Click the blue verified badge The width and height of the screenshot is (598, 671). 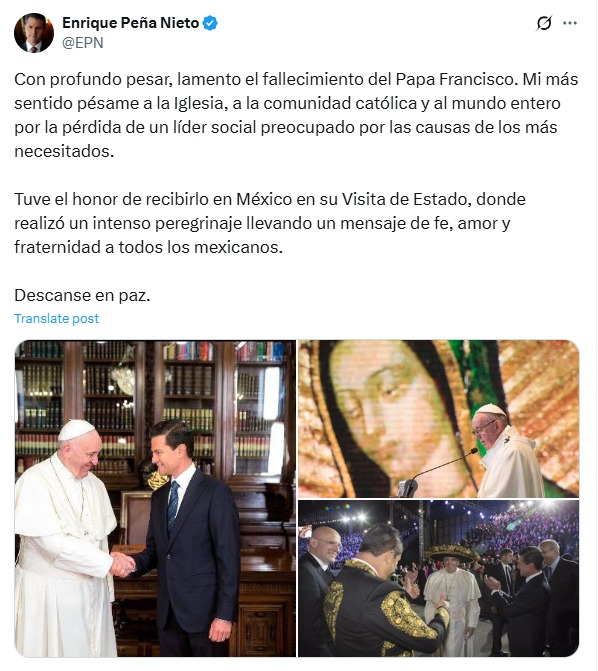coord(210,23)
